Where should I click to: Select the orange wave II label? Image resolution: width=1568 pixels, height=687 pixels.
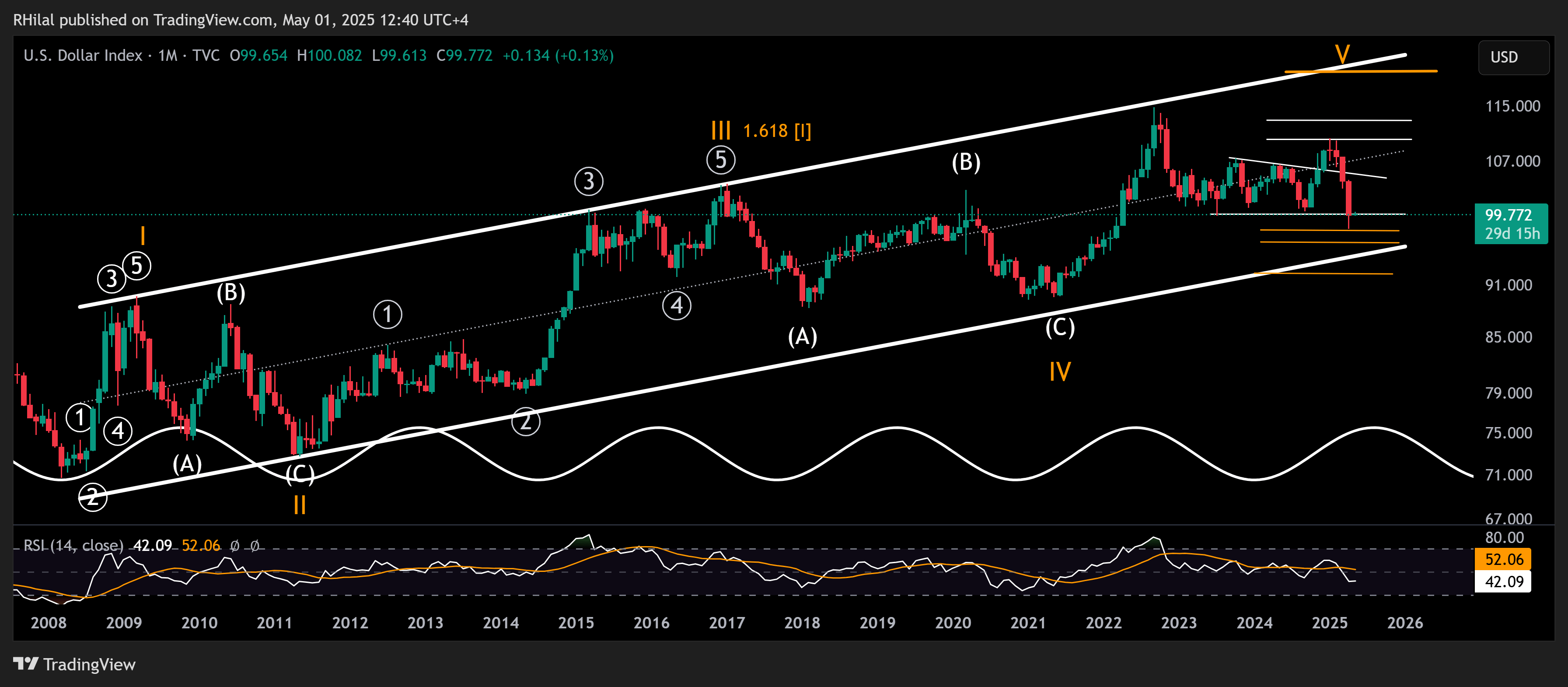pos(300,504)
